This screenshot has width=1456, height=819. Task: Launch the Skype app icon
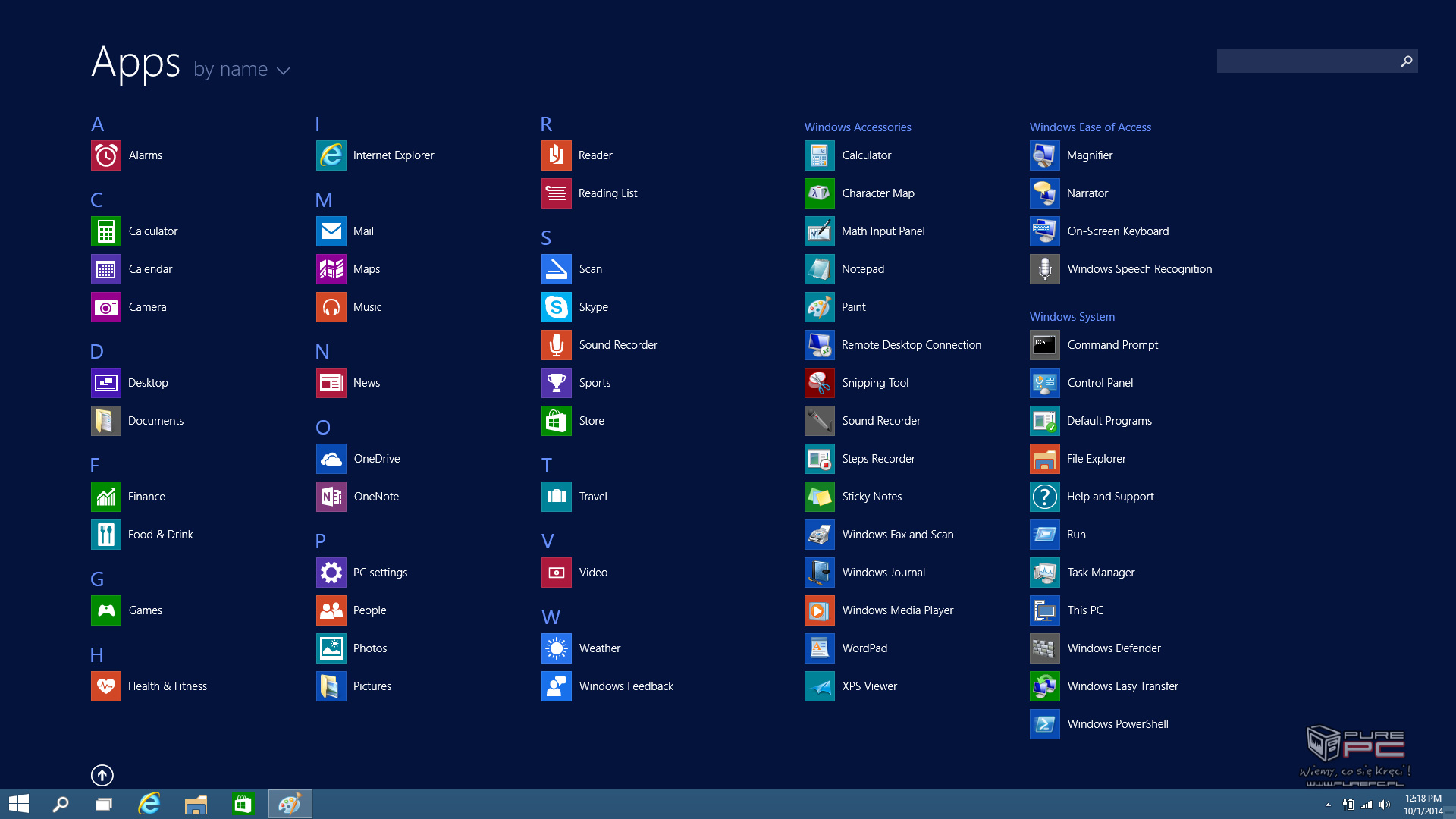[557, 307]
